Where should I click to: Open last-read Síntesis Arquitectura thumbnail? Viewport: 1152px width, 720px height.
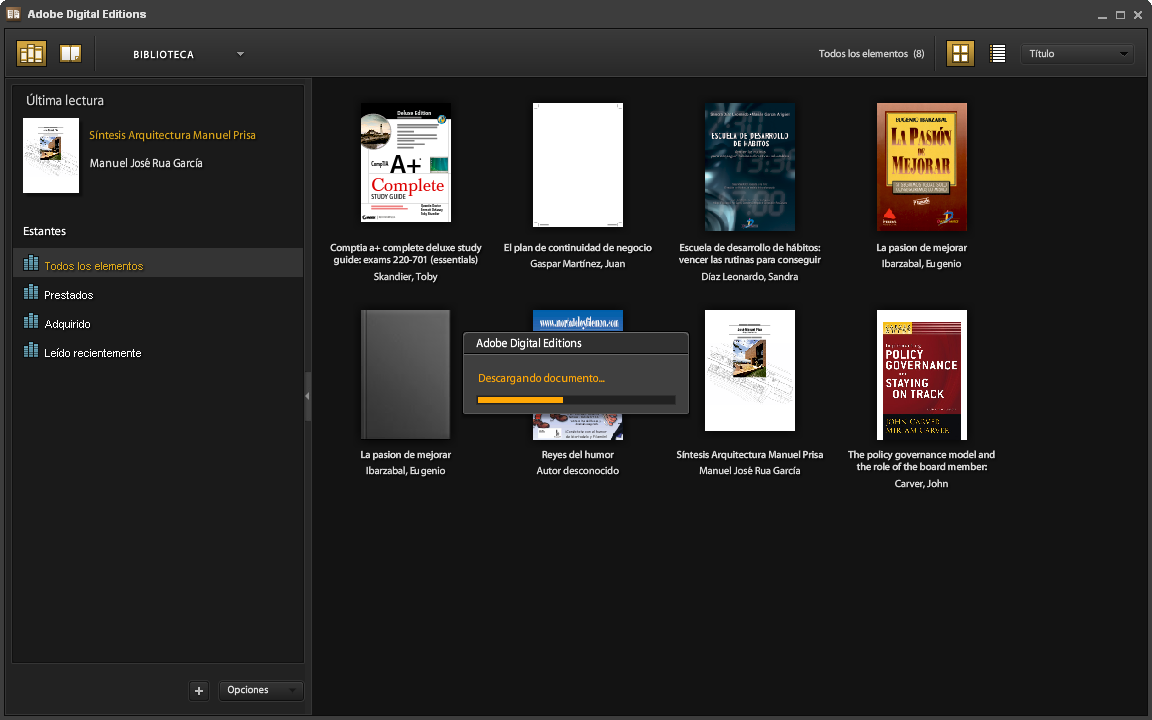click(51, 155)
